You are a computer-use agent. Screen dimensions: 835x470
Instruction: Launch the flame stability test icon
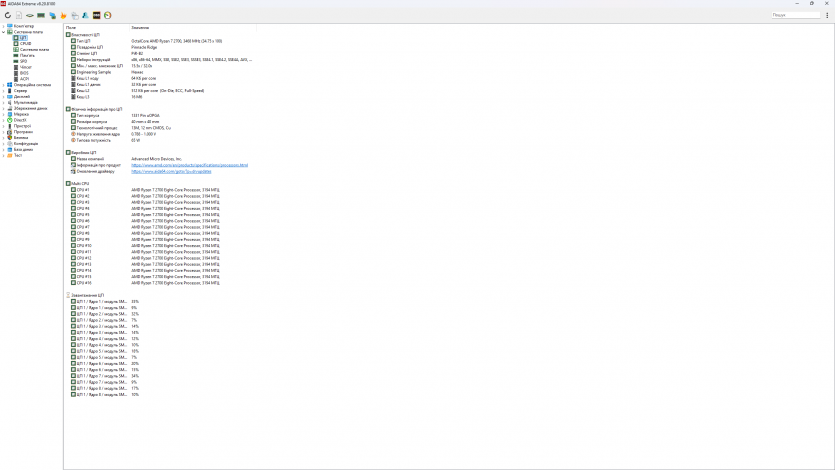click(64, 16)
